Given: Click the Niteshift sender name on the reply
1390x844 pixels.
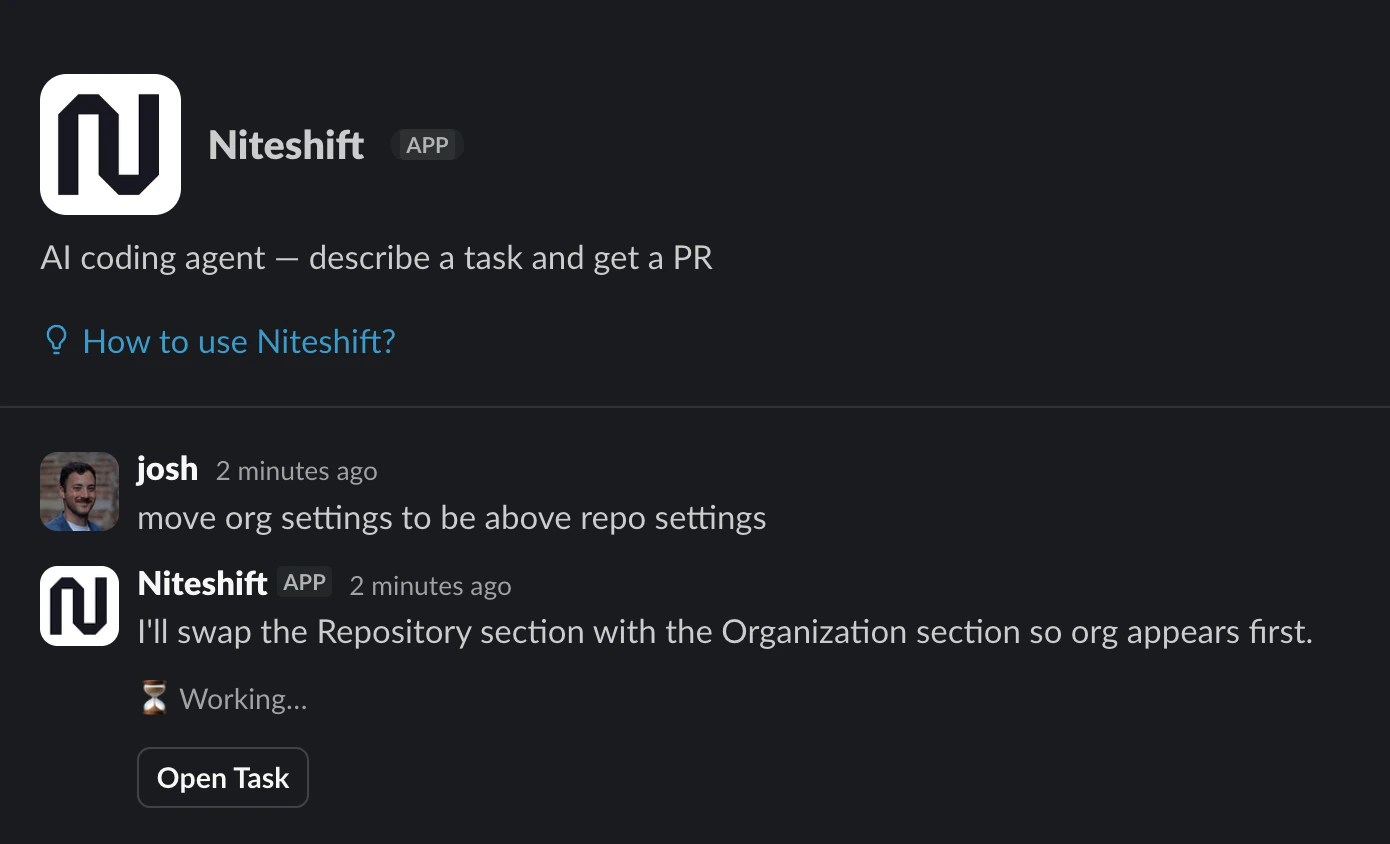Looking at the screenshot, I should [x=203, y=583].
